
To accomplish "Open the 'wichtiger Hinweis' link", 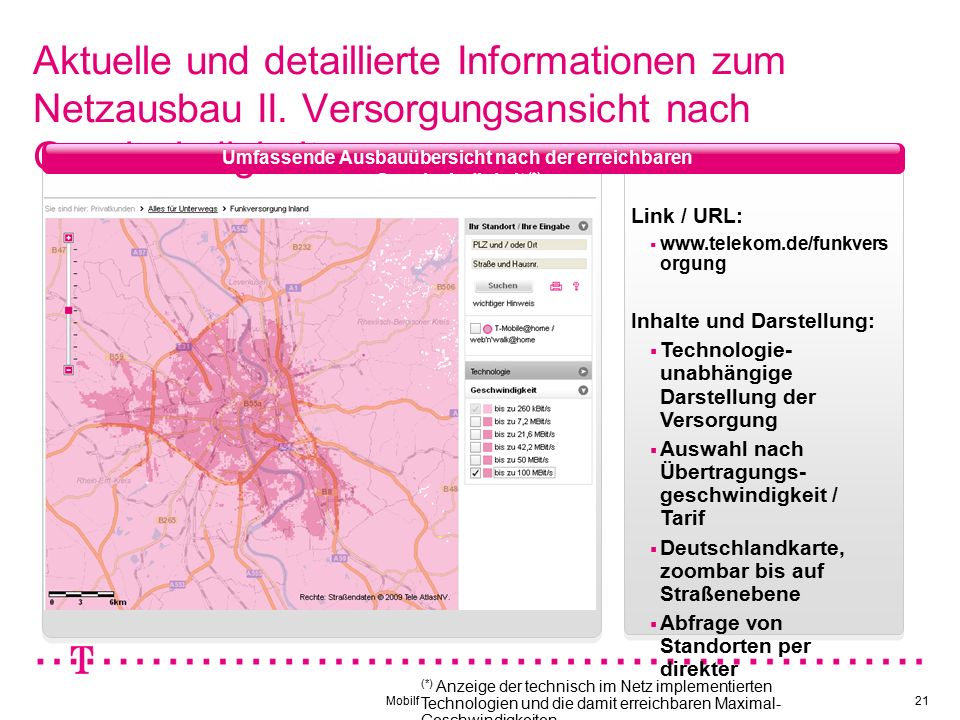I will (503, 303).
